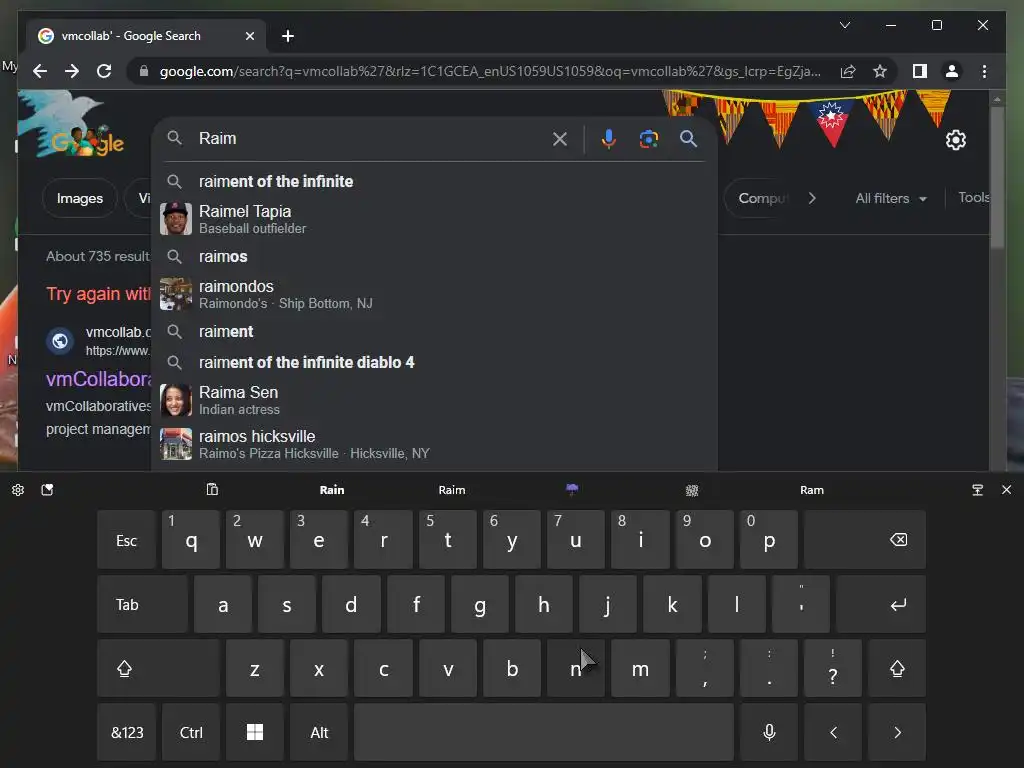This screenshot has width=1024, height=768.
Task: Tap the Esc key
Action: pyautogui.click(x=126, y=540)
